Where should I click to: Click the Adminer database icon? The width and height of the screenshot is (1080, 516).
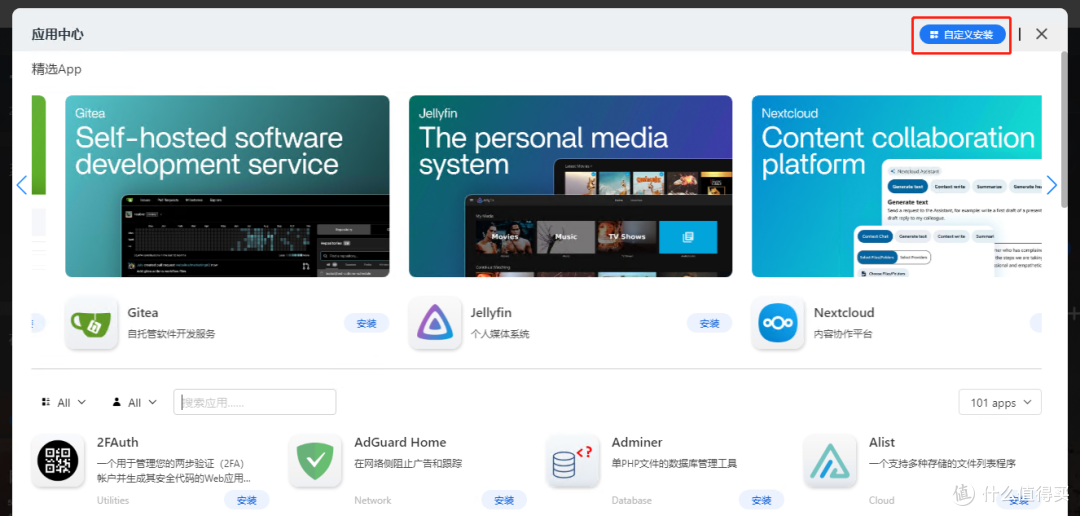572,461
